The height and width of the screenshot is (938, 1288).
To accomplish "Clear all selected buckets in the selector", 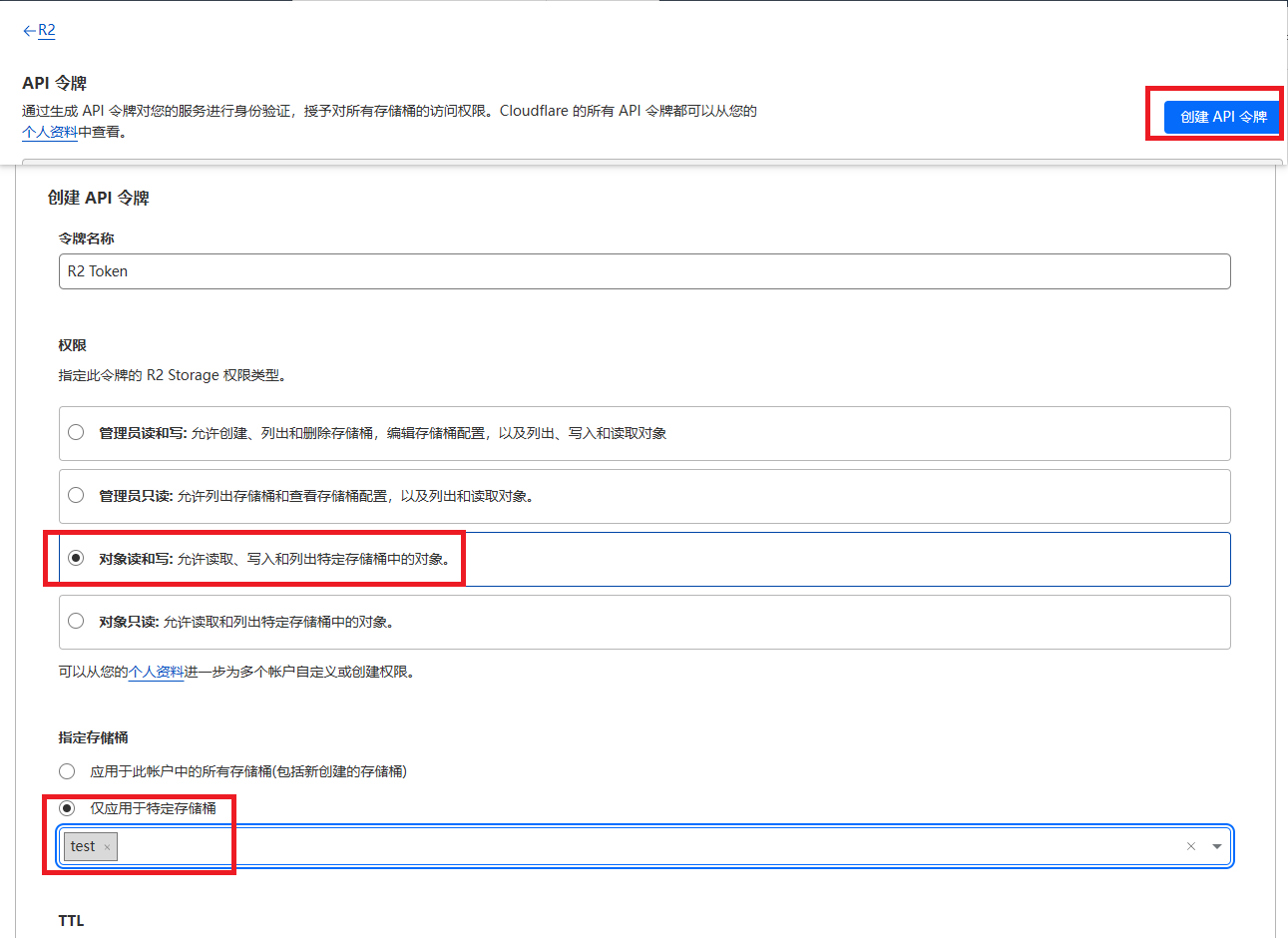I will pos(1190,846).
